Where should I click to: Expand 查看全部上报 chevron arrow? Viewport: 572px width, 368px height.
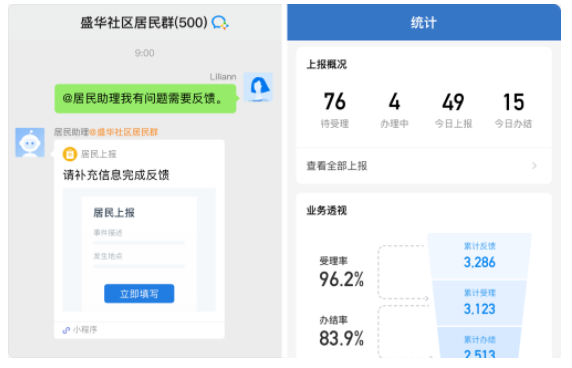point(534,166)
